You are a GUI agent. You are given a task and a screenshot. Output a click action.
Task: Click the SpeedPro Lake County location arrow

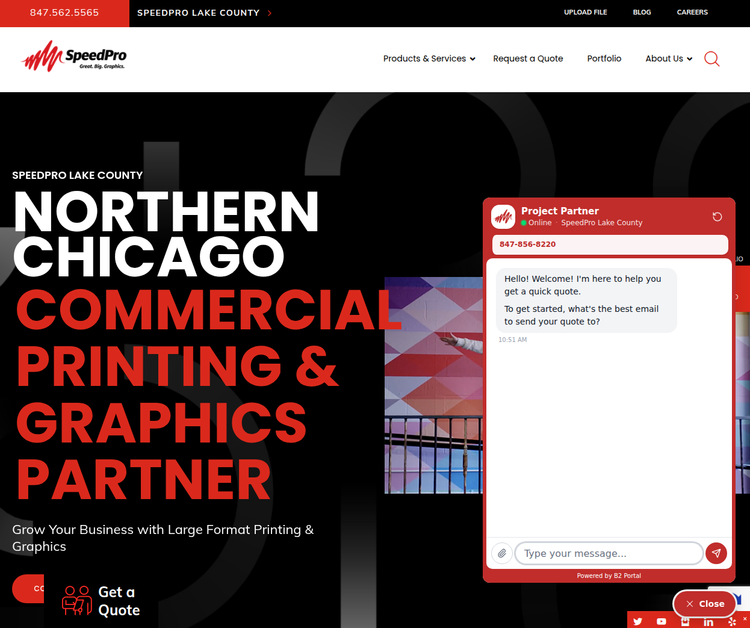270,13
